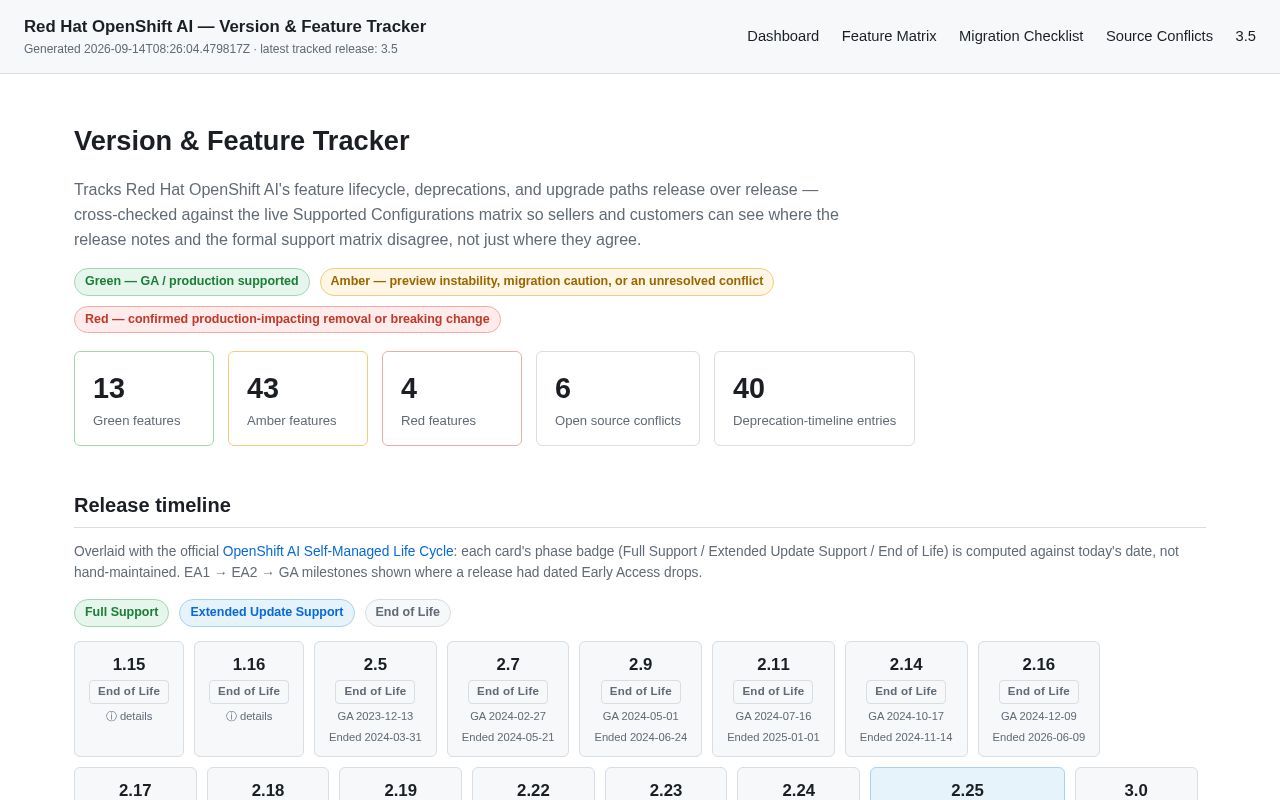This screenshot has width=1280, height=800.
Task: Select the 3.5 version link in header
Action: click(x=1245, y=36)
